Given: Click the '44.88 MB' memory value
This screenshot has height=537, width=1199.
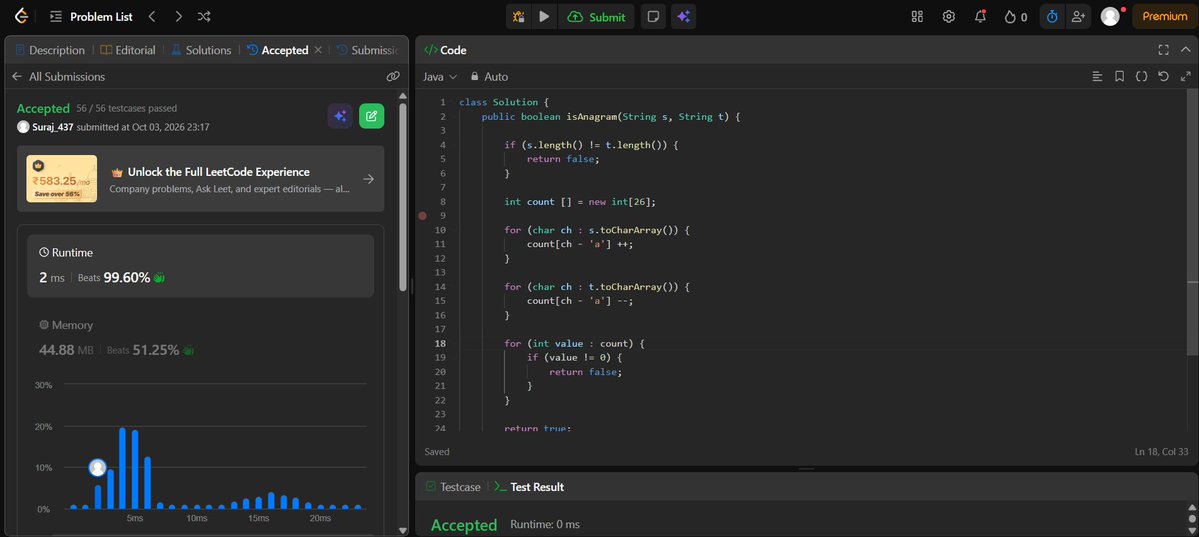Looking at the screenshot, I should pos(66,350).
